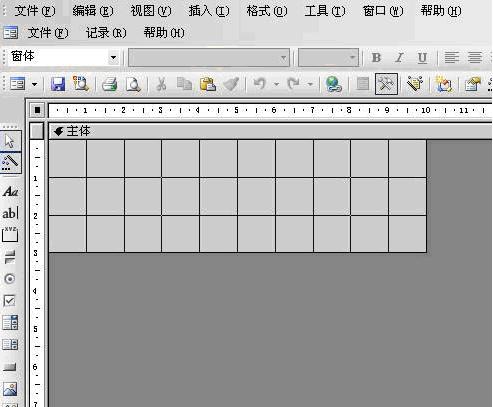Select the Label (Aa) tool in toolbox
This screenshot has height=407, width=493.
coord(10,192)
